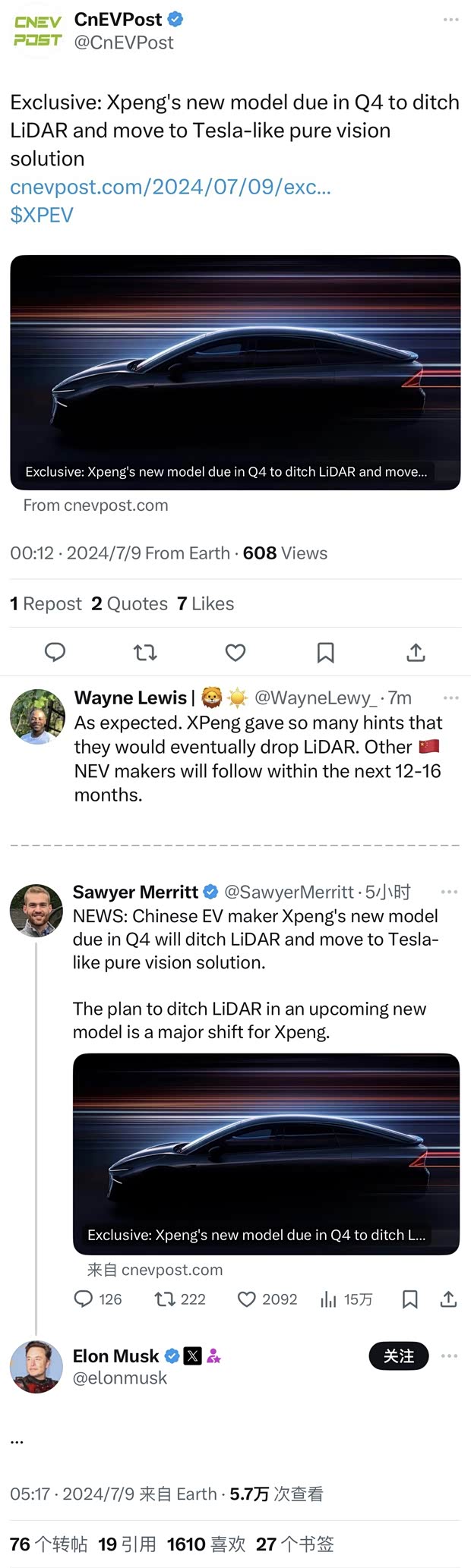471x1568 pixels.
Task: Reply to Sawyer Merritt's tweet
Action: point(84,1299)
